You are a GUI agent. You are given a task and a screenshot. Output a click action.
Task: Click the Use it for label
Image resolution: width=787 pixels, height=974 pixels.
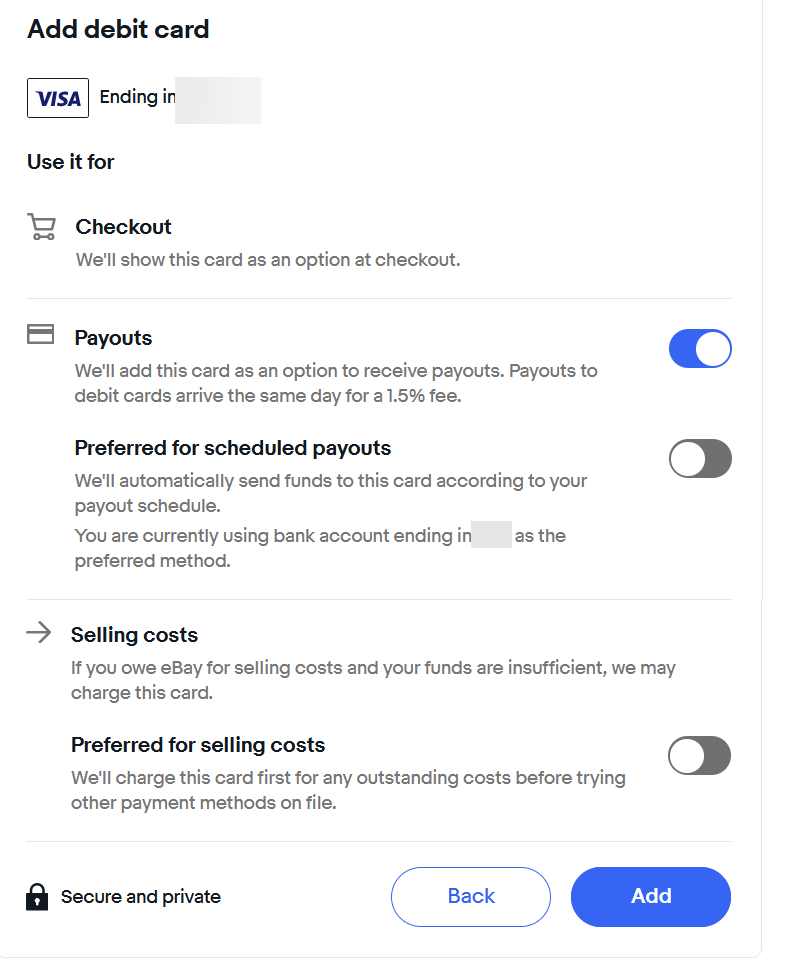click(70, 161)
